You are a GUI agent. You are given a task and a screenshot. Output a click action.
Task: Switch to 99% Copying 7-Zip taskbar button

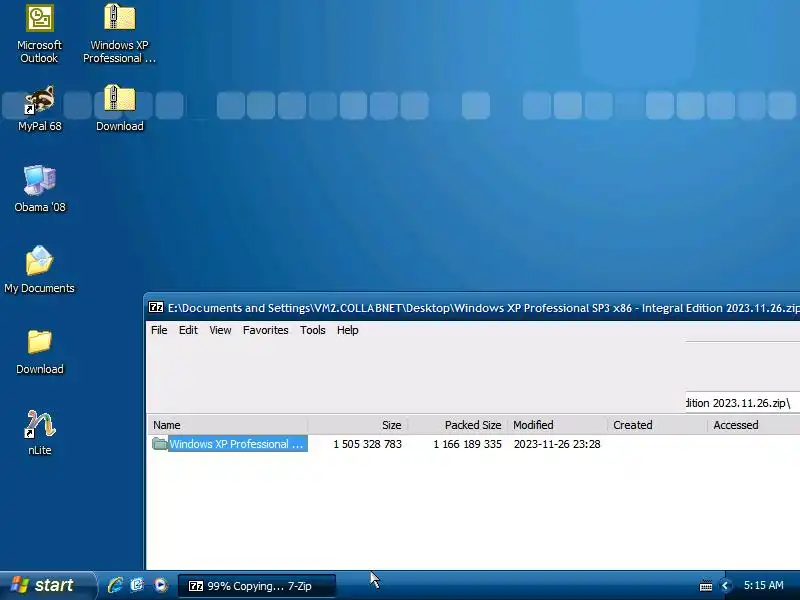pos(257,586)
